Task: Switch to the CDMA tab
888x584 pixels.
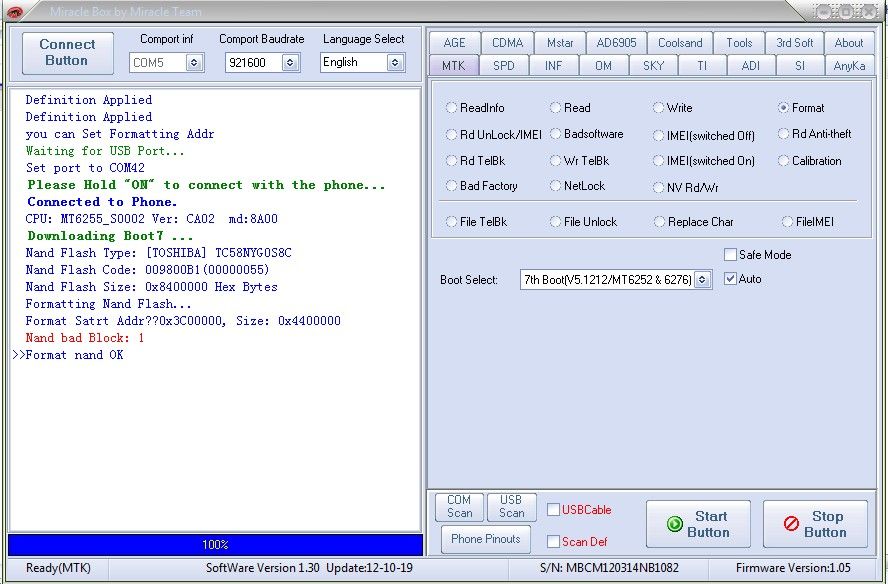Action: coord(507,42)
